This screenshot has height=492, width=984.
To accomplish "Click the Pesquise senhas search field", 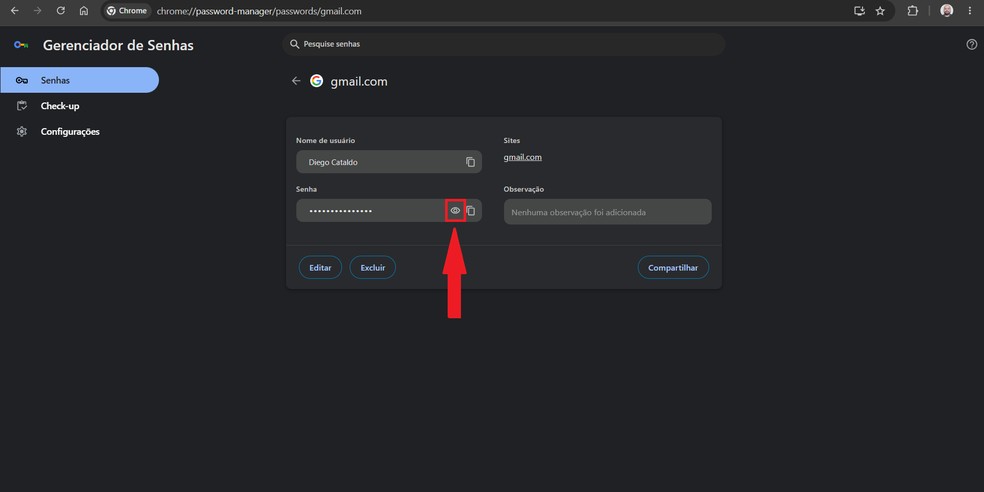I will click(503, 45).
